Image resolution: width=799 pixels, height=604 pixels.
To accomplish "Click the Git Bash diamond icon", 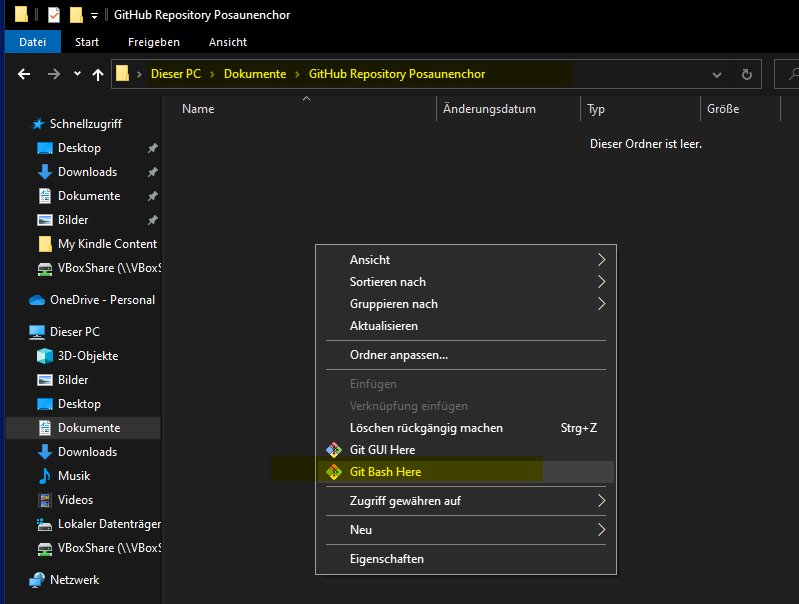I will [334, 472].
